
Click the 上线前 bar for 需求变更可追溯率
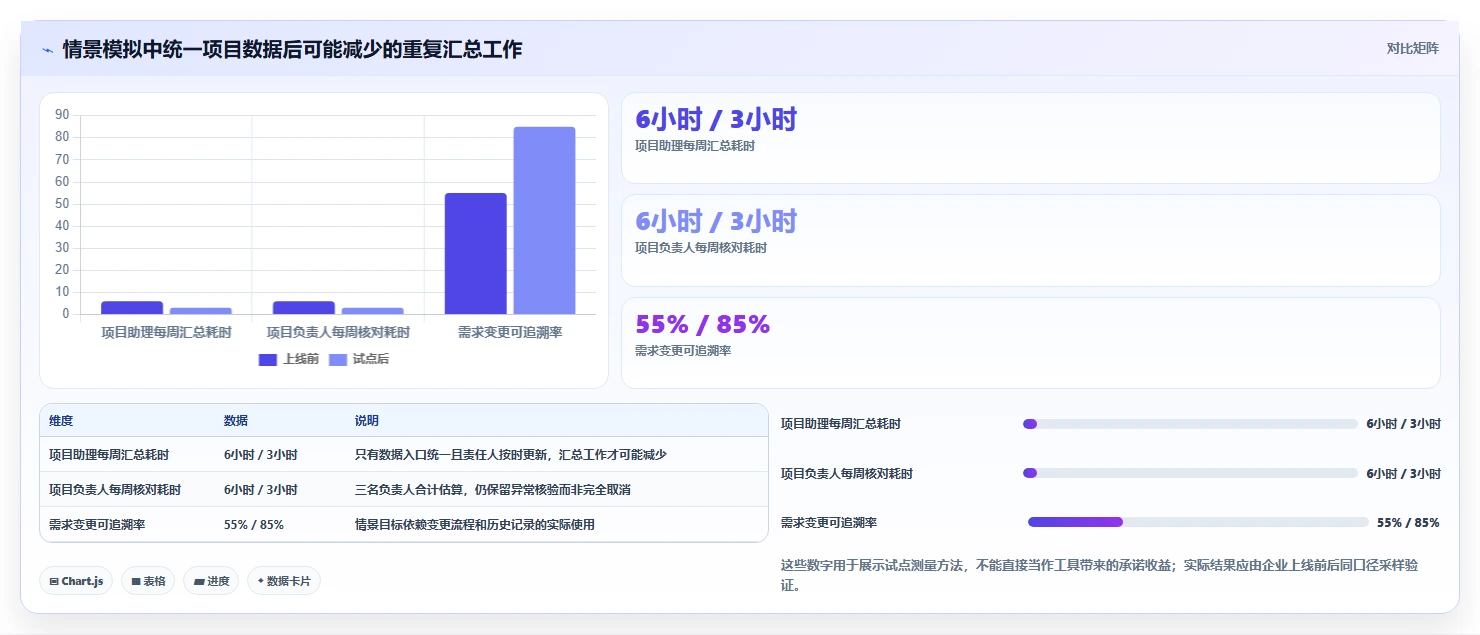pyautogui.click(x=476, y=253)
